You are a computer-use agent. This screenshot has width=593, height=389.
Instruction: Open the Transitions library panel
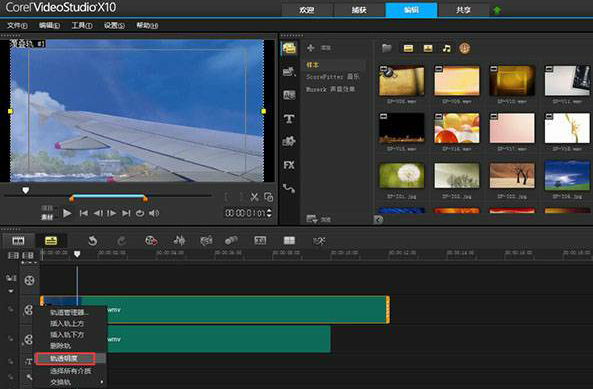(x=289, y=95)
